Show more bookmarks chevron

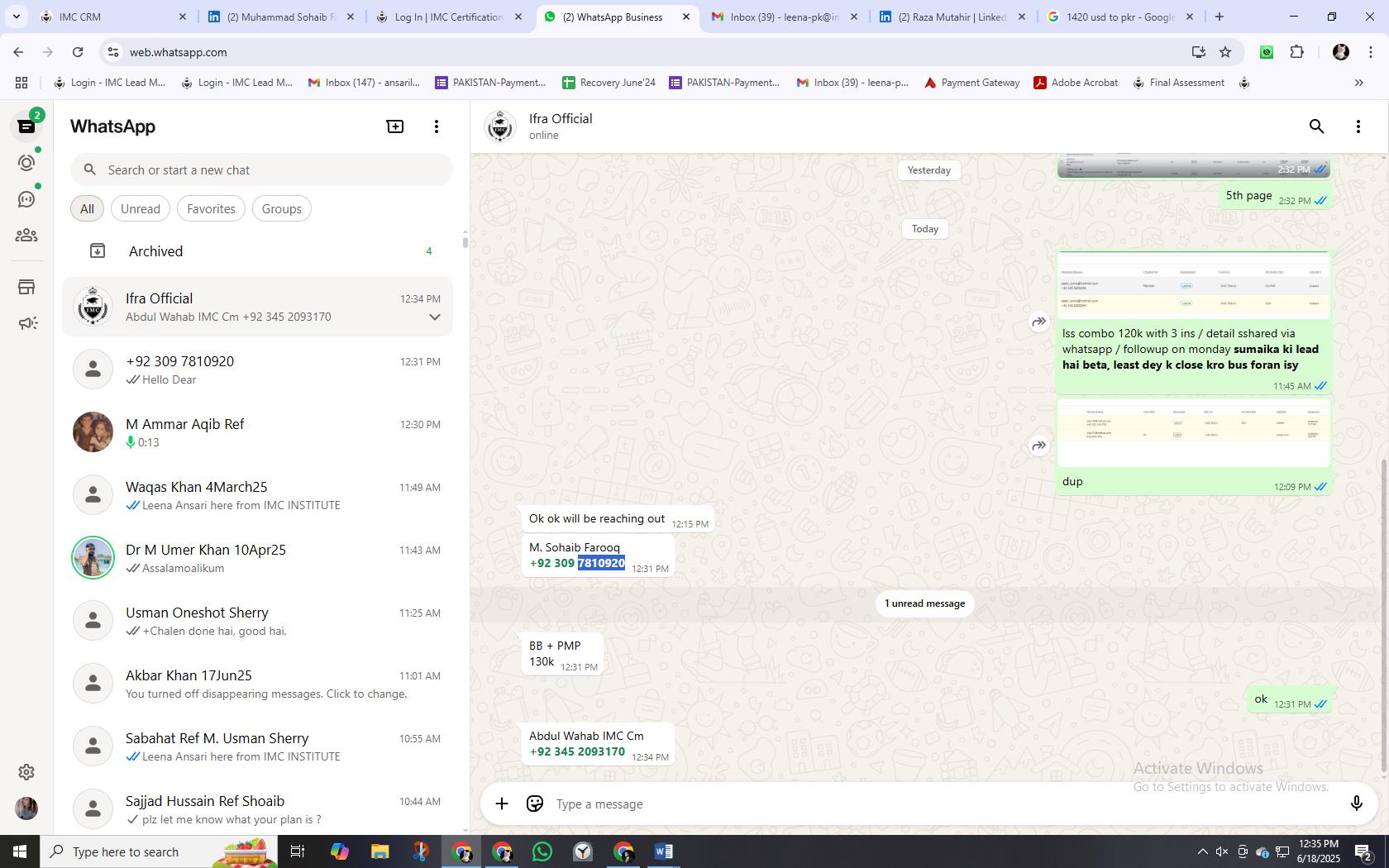(x=1358, y=83)
